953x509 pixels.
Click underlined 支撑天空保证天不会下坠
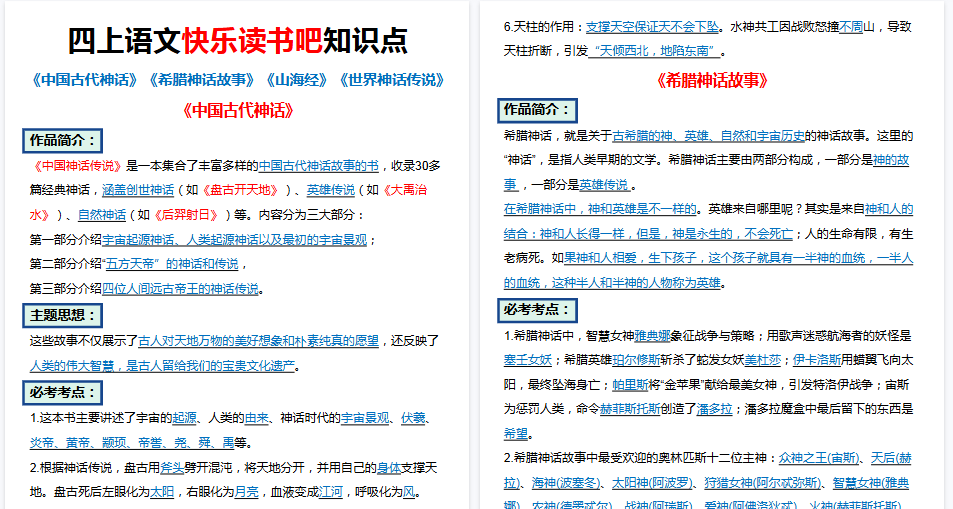click(652, 27)
